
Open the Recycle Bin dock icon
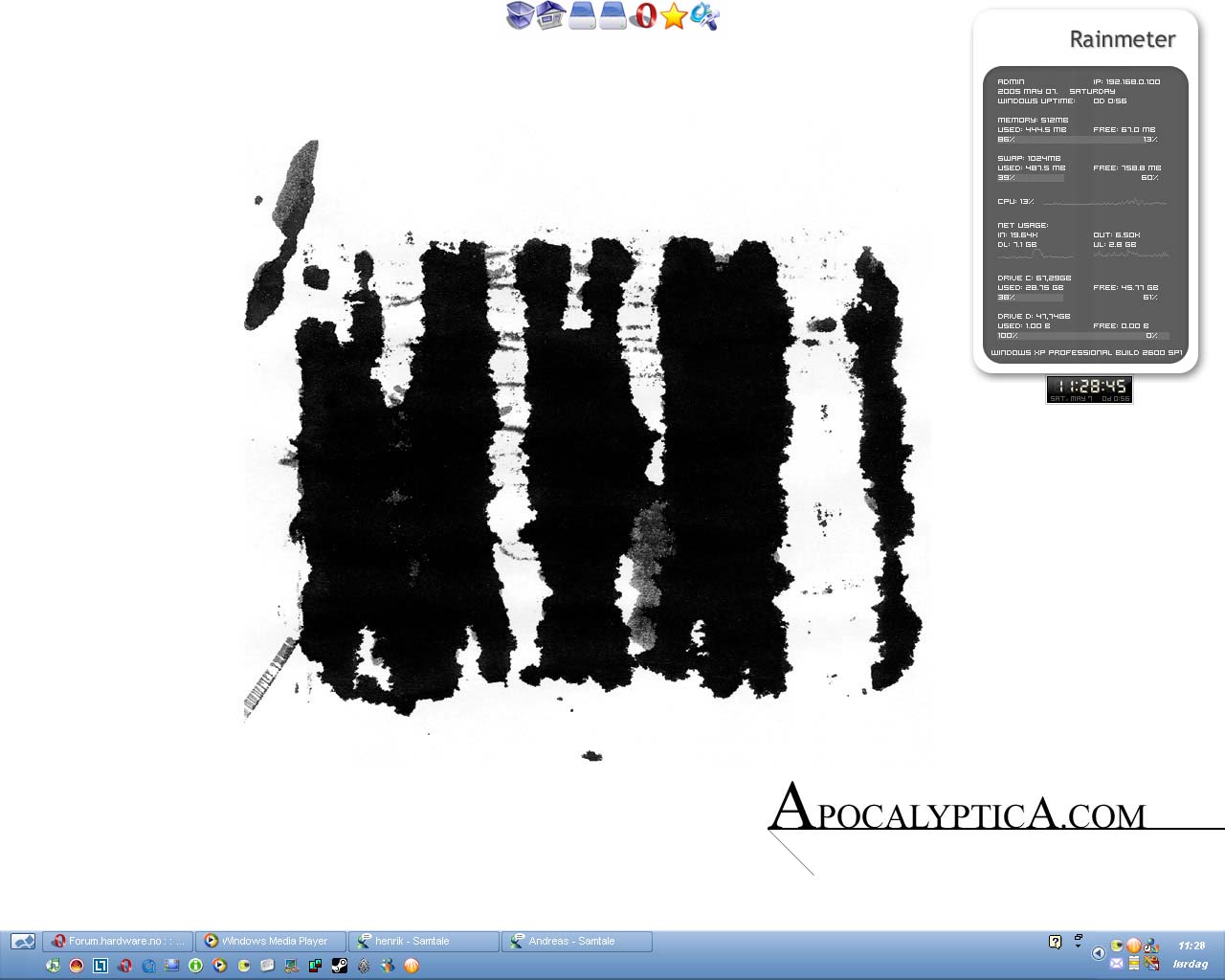pyautogui.click(x=519, y=15)
